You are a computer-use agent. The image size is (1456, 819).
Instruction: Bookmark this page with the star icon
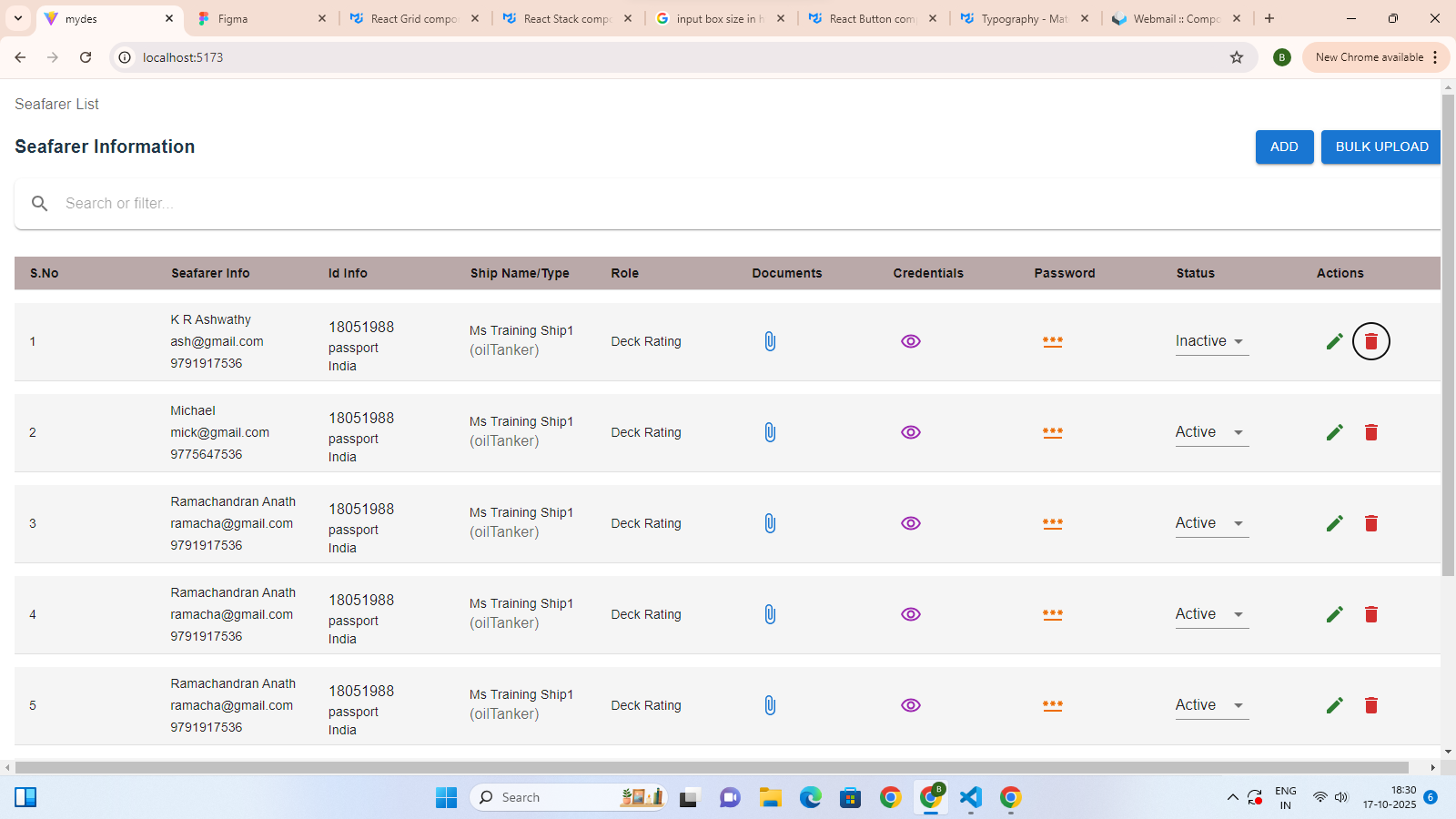(x=1236, y=57)
